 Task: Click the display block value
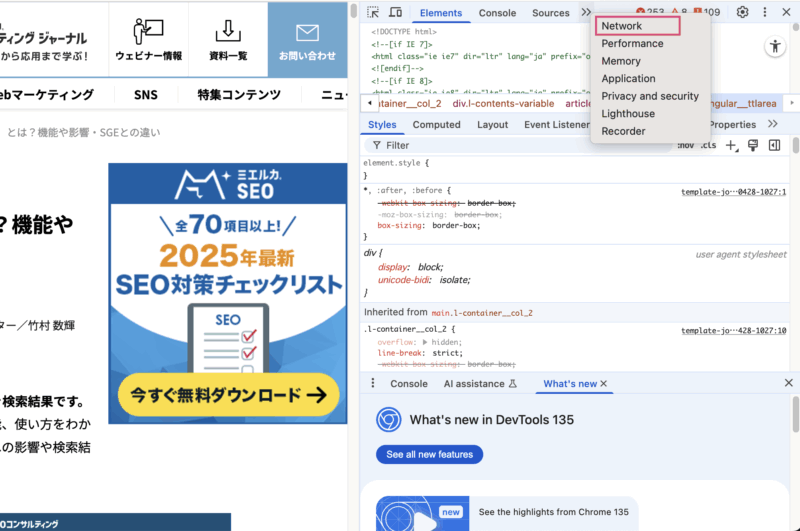(x=431, y=267)
